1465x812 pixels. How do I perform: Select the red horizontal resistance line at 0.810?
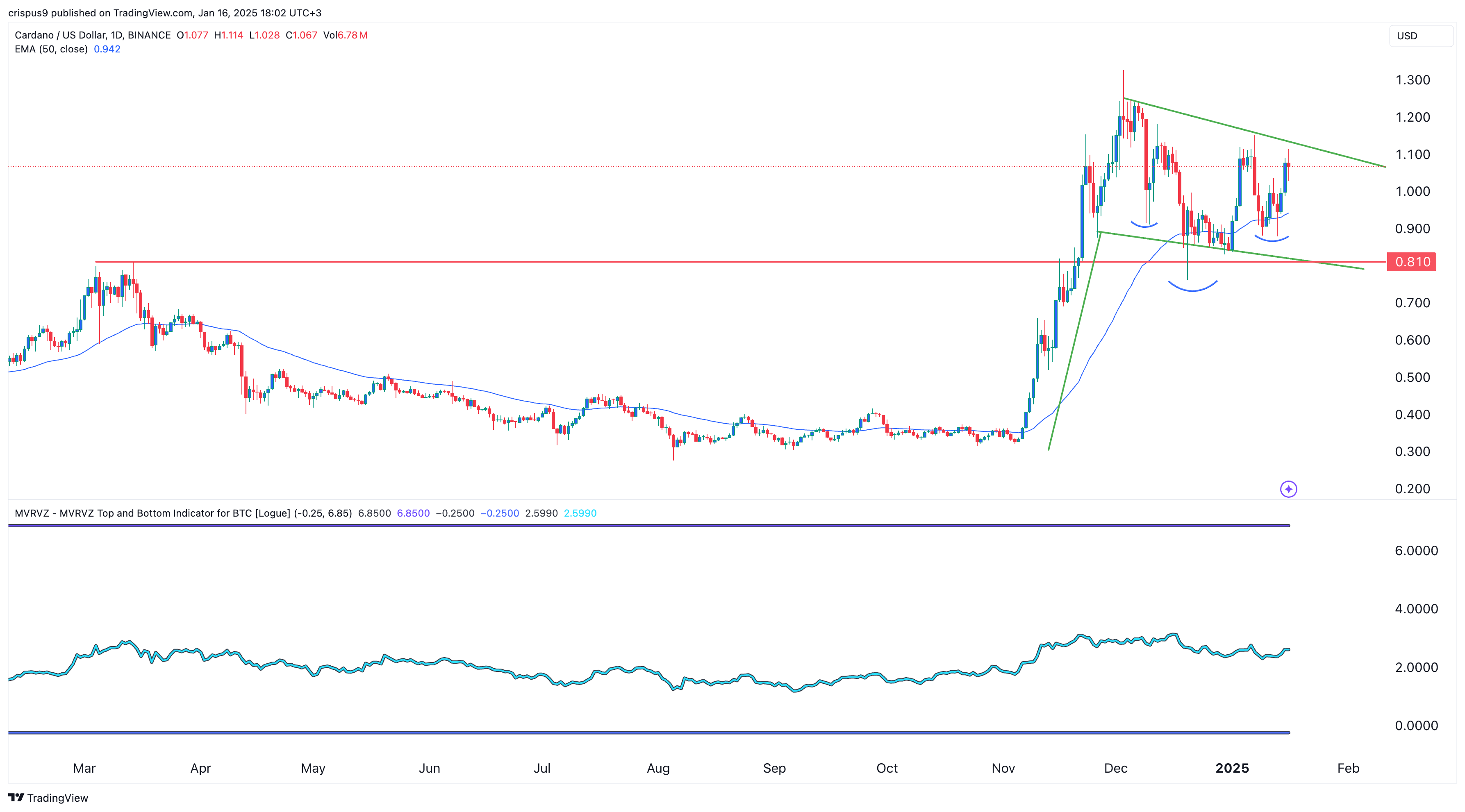coord(569,262)
